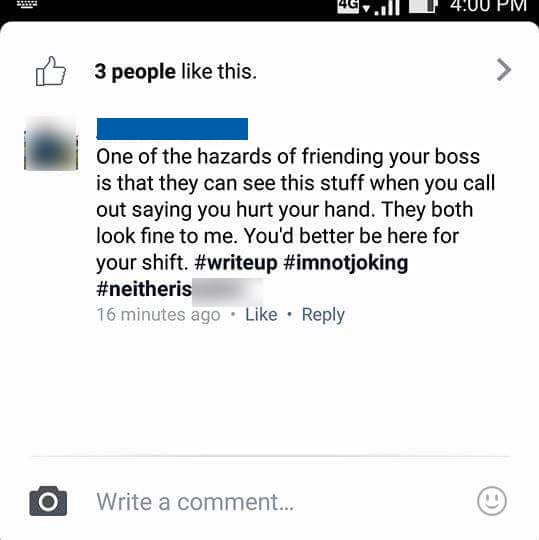Tap the 4G signal status icon

(348, 7)
